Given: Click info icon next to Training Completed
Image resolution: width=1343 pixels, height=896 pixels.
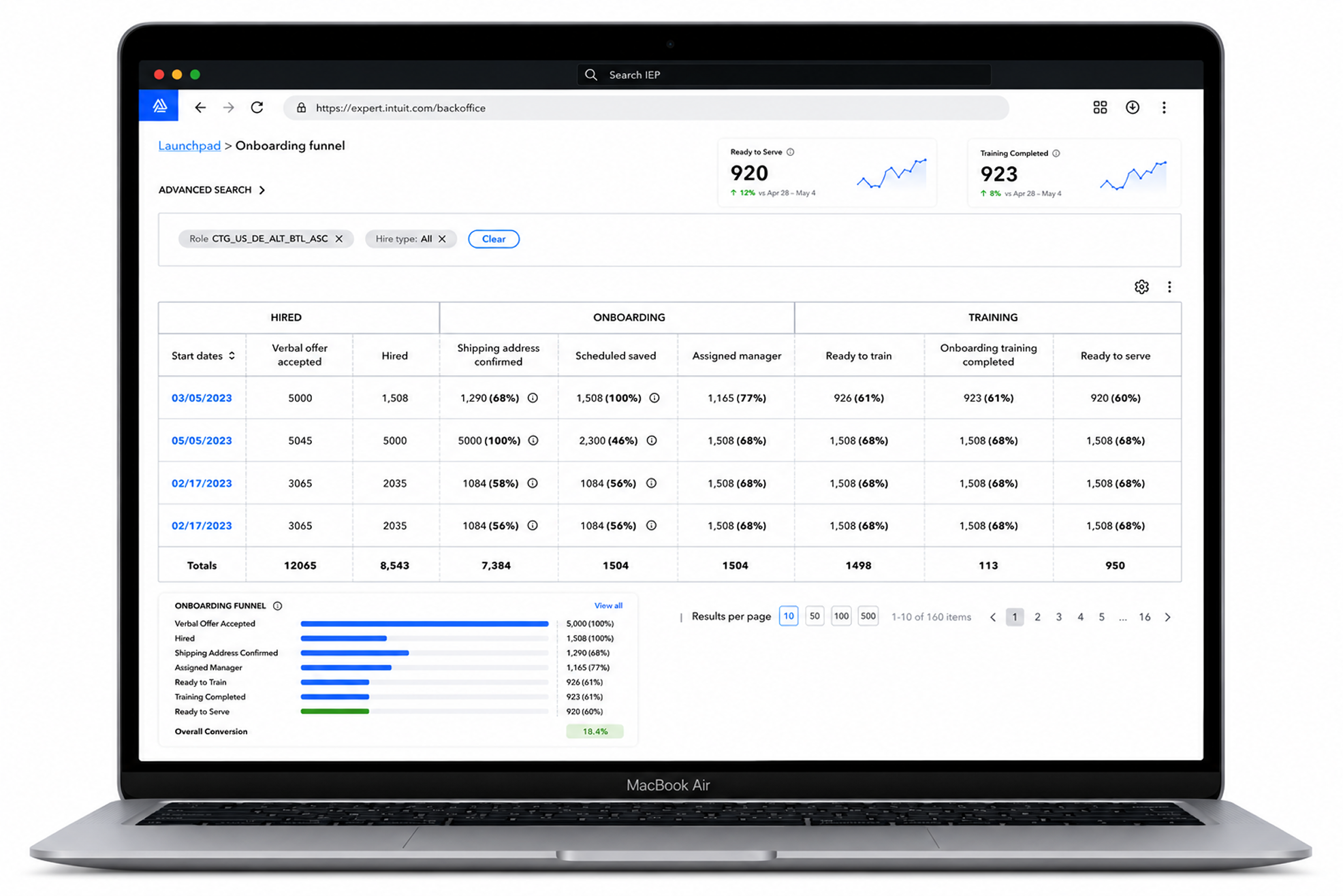Looking at the screenshot, I should point(1056,153).
